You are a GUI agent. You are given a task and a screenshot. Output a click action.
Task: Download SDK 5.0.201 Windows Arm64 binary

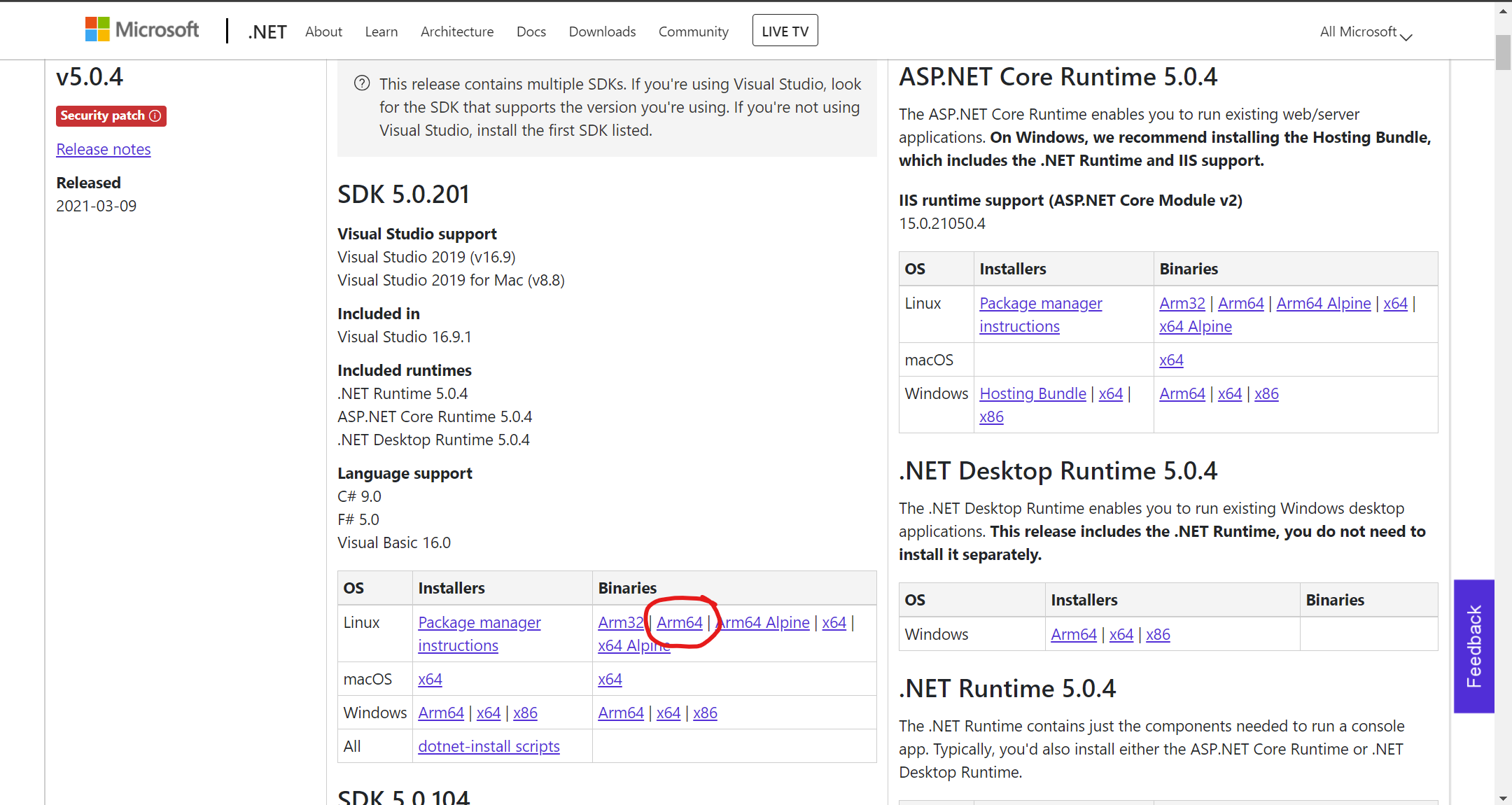click(x=621, y=713)
